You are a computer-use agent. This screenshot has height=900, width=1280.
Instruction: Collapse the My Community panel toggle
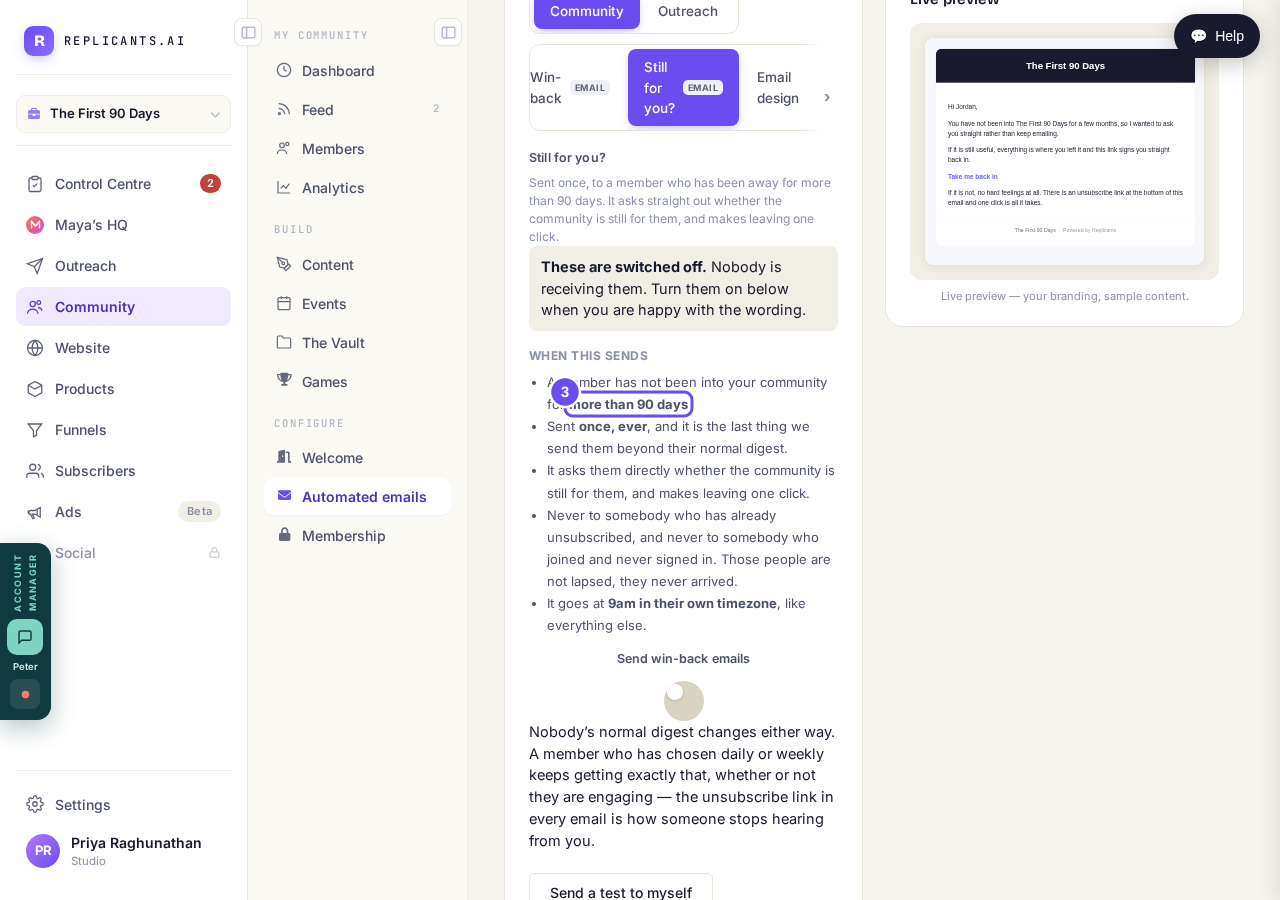448,32
